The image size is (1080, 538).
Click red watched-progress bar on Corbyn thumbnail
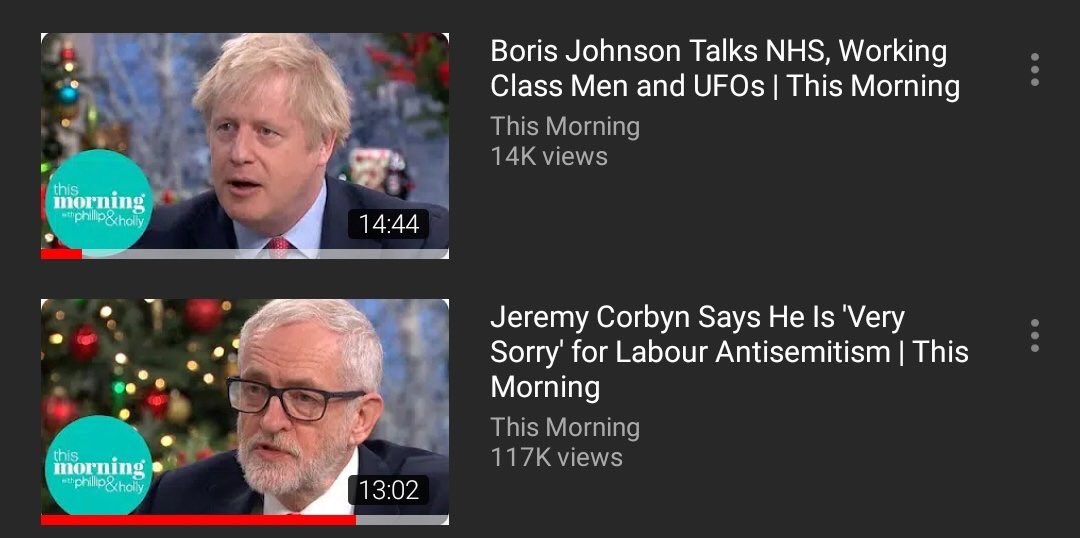(x=198, y=520)
